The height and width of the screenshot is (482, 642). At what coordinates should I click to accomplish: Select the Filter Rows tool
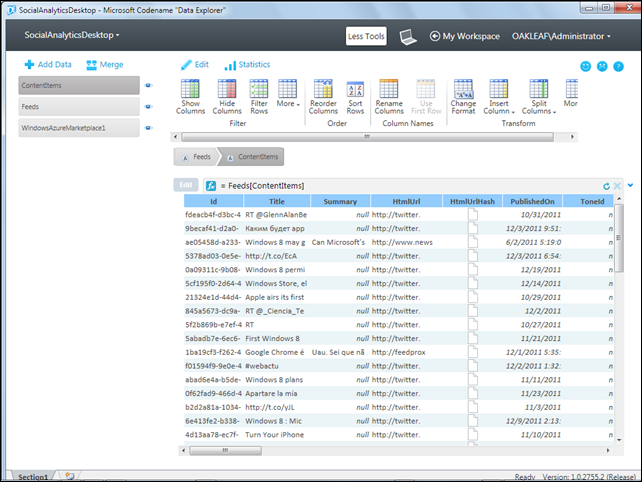coord(259,89)
